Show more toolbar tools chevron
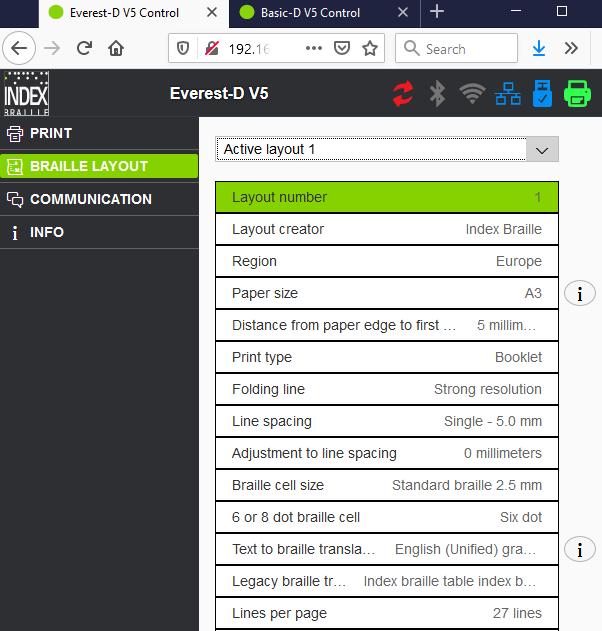Viewport: 602px width, 631px height. click(571, 48)
